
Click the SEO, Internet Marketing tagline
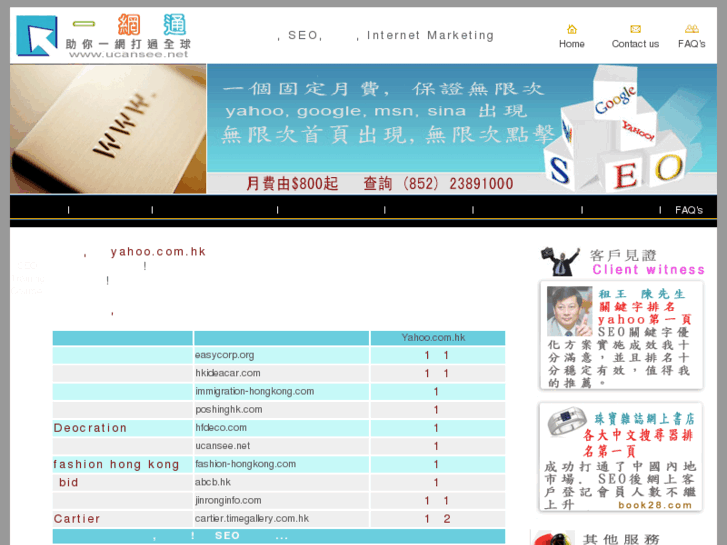386,35
